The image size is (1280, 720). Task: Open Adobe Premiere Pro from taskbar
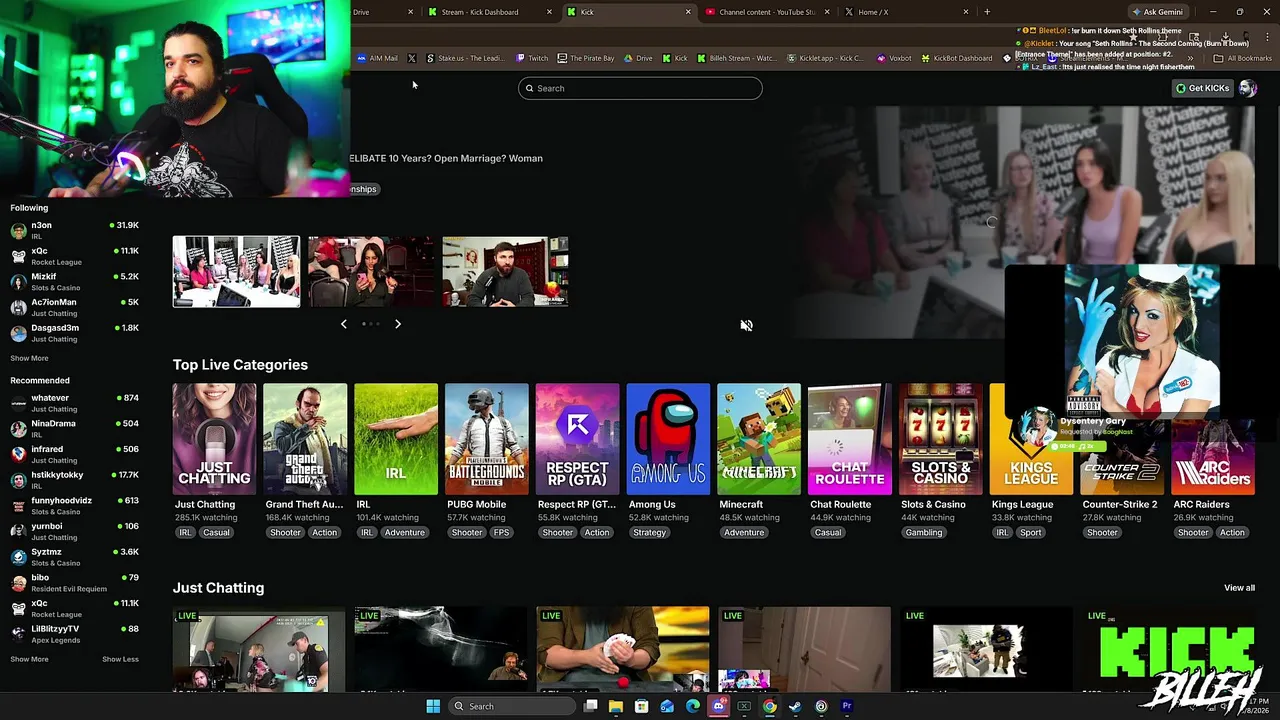pos(847,706)
